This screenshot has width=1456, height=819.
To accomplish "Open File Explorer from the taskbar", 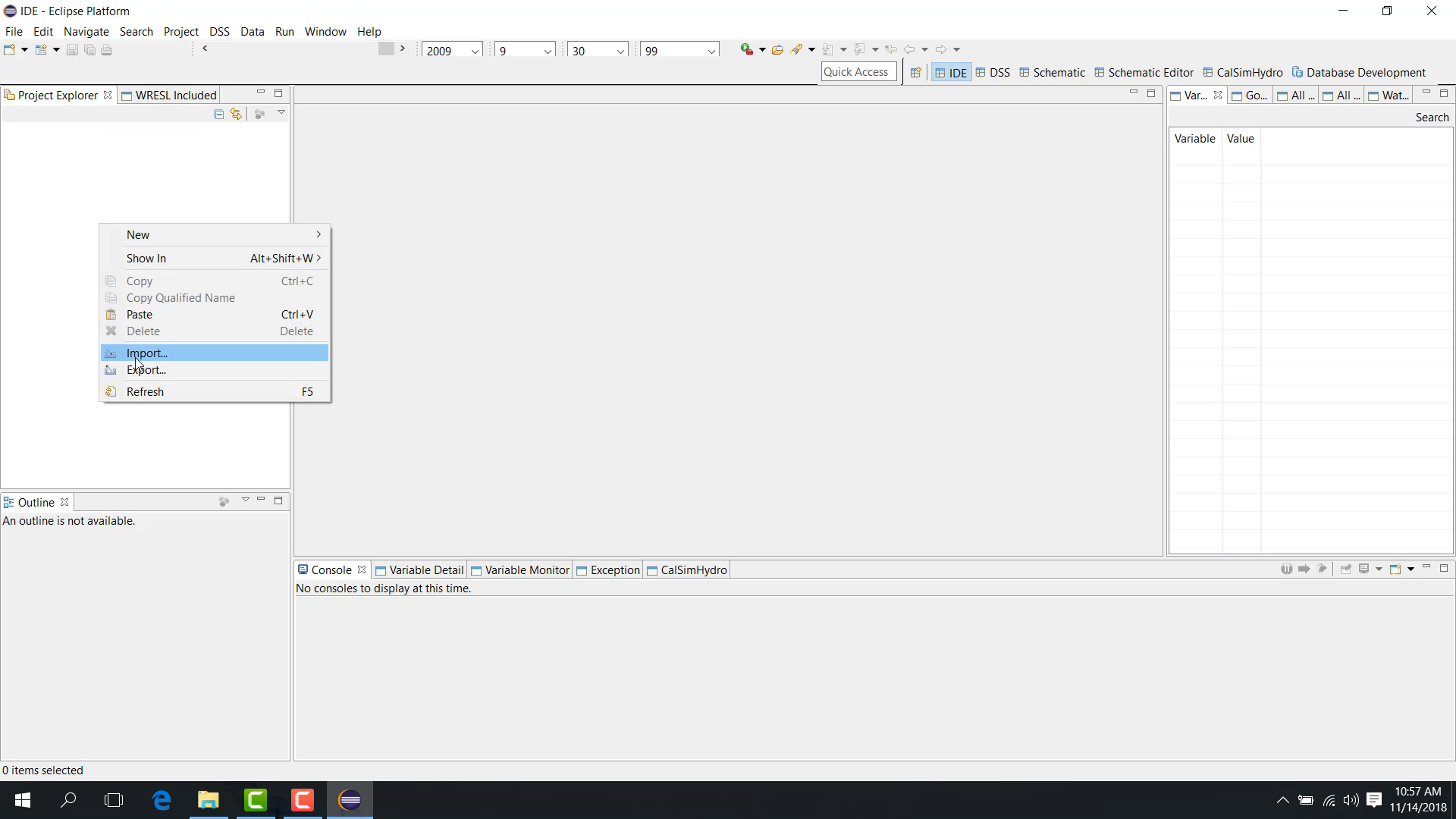I will coord(209,800).
